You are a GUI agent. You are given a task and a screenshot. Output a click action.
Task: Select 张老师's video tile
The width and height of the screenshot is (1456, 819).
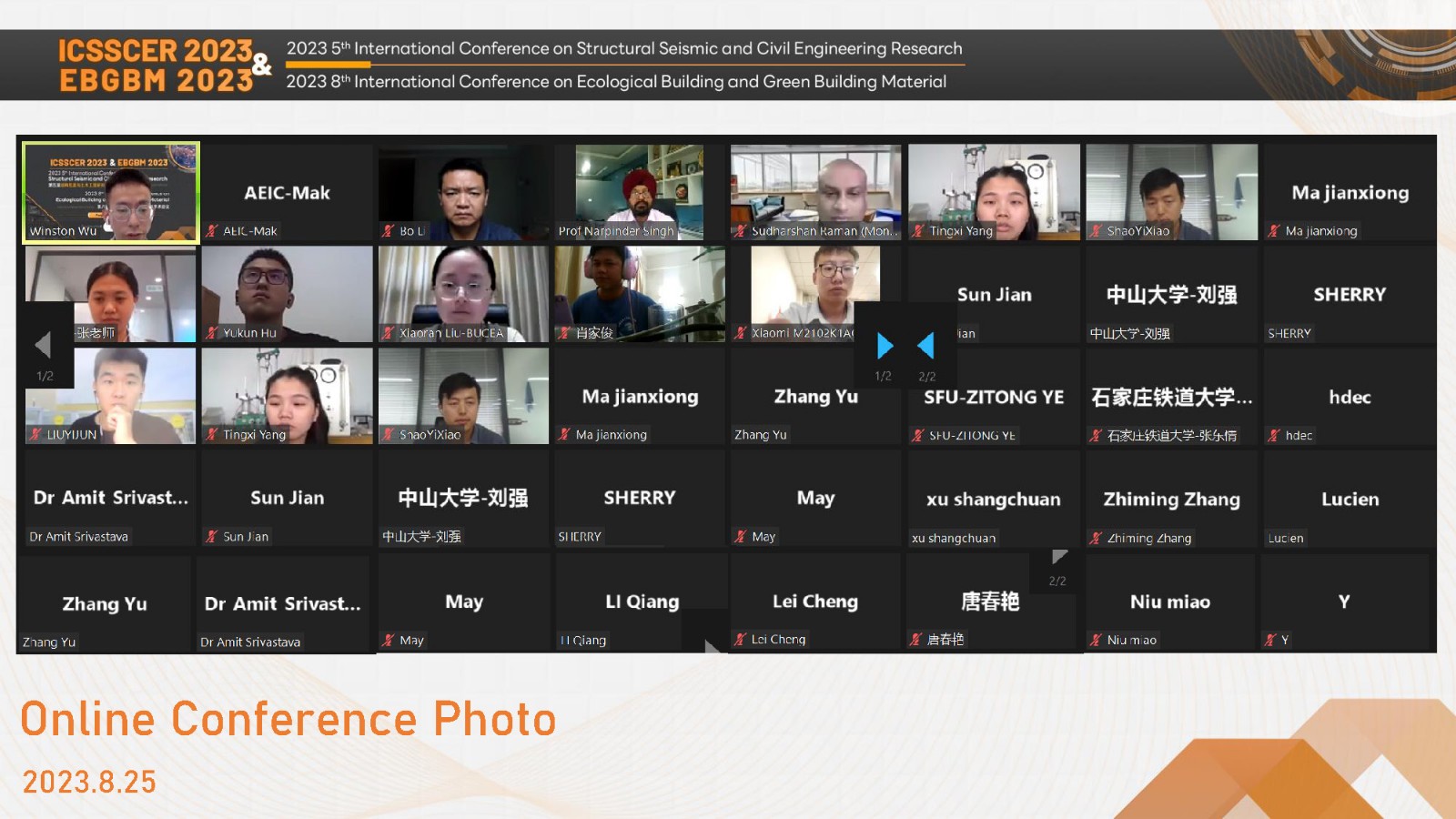click(111, 294)
